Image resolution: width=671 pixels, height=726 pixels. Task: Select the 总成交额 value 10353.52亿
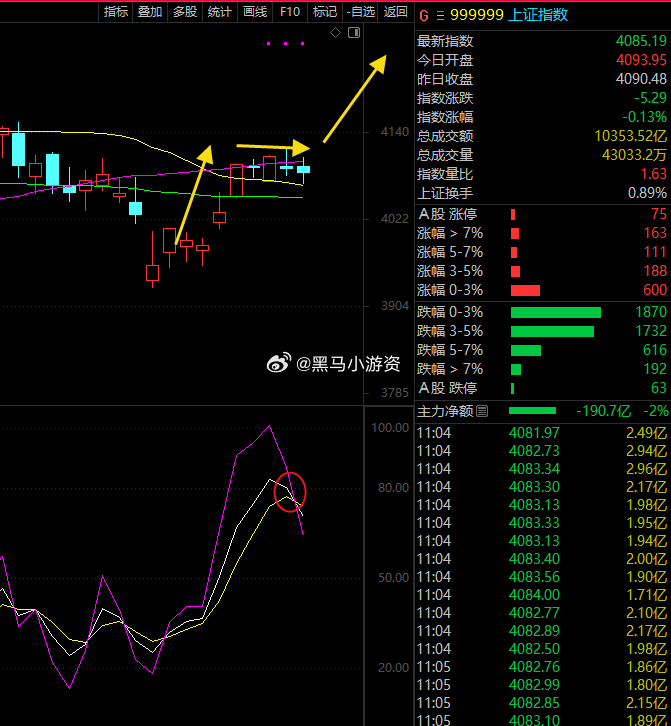[631, 136]
